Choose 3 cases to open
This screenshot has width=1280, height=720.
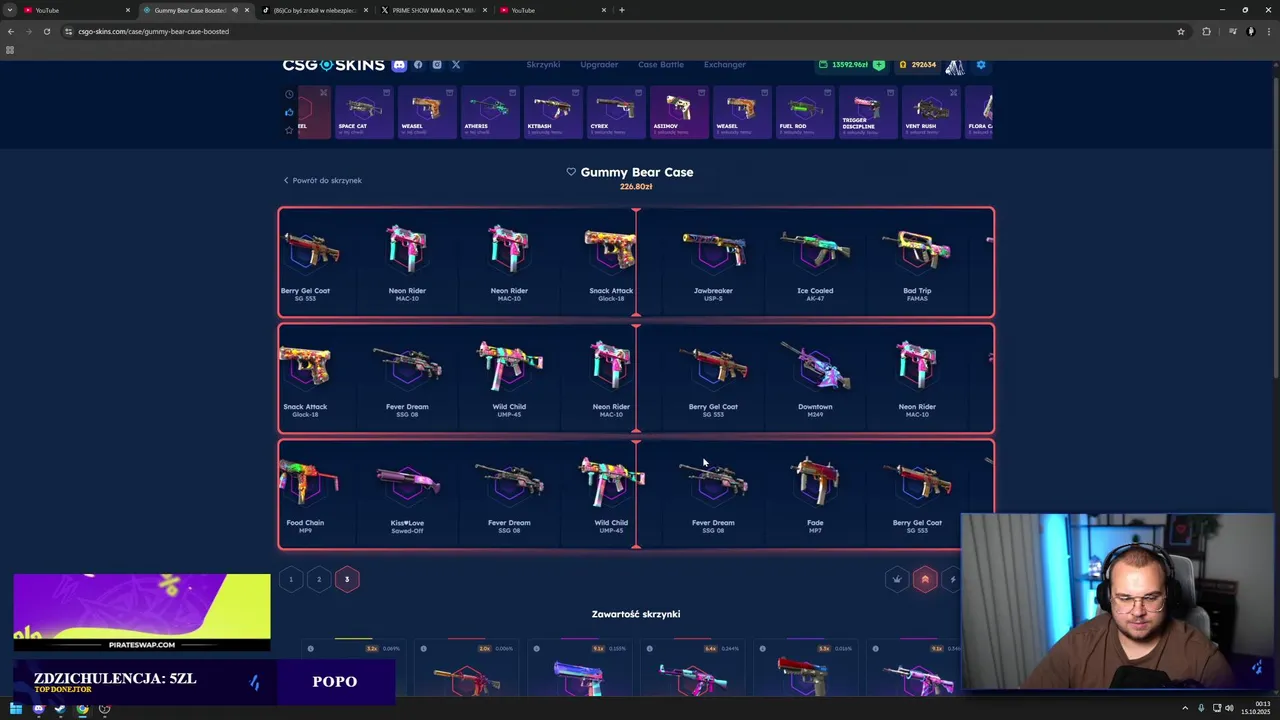pos(347,579)
